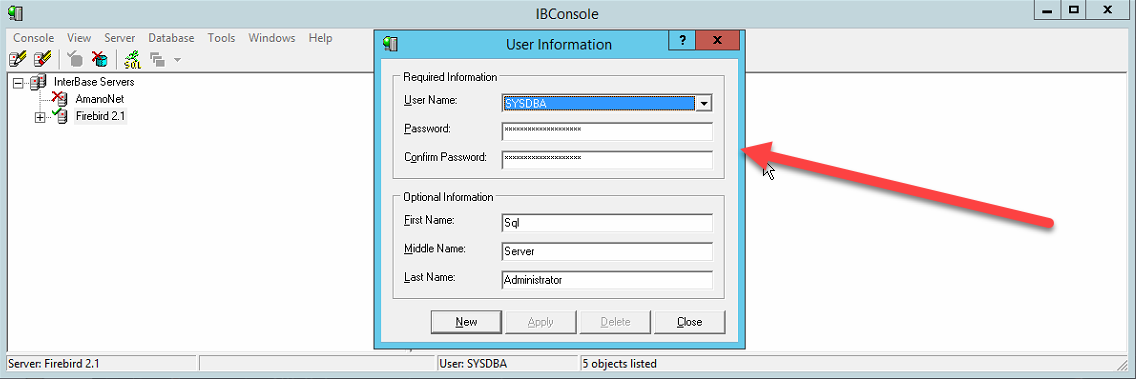Click into the Password field
The image size is (1136, 379).
point(607,131)
